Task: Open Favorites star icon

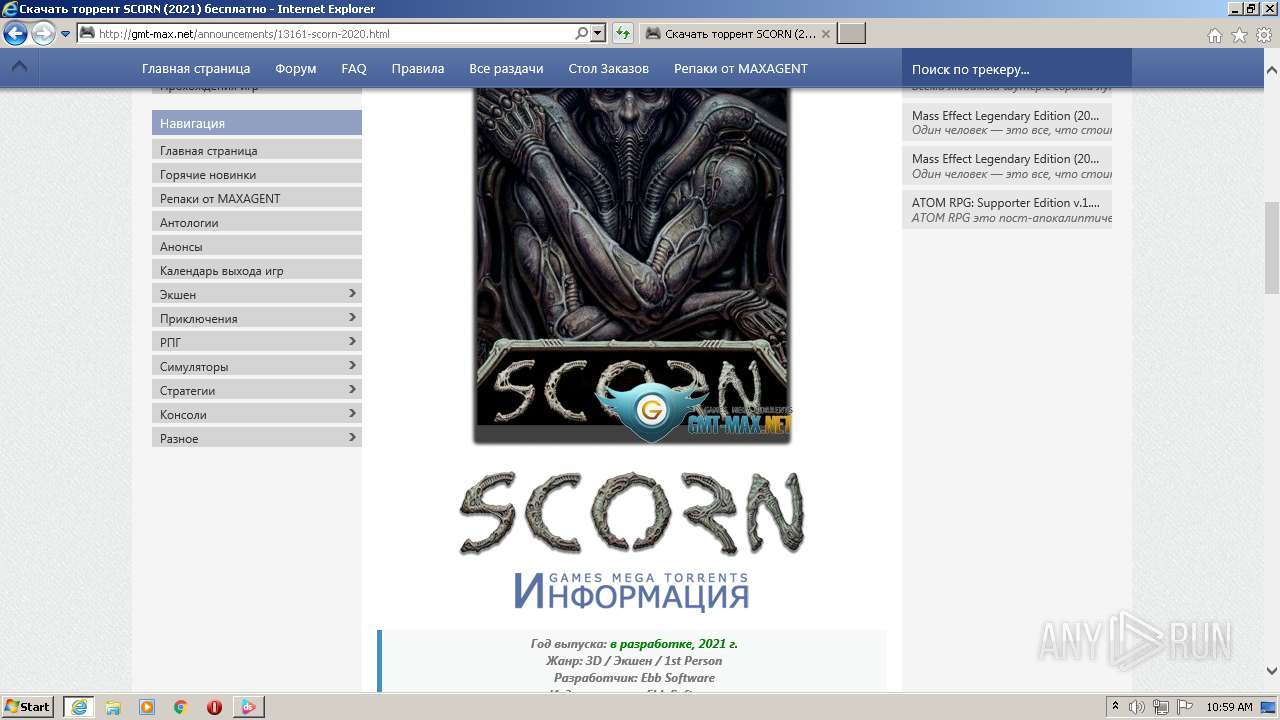Action: coord(1239,35)
